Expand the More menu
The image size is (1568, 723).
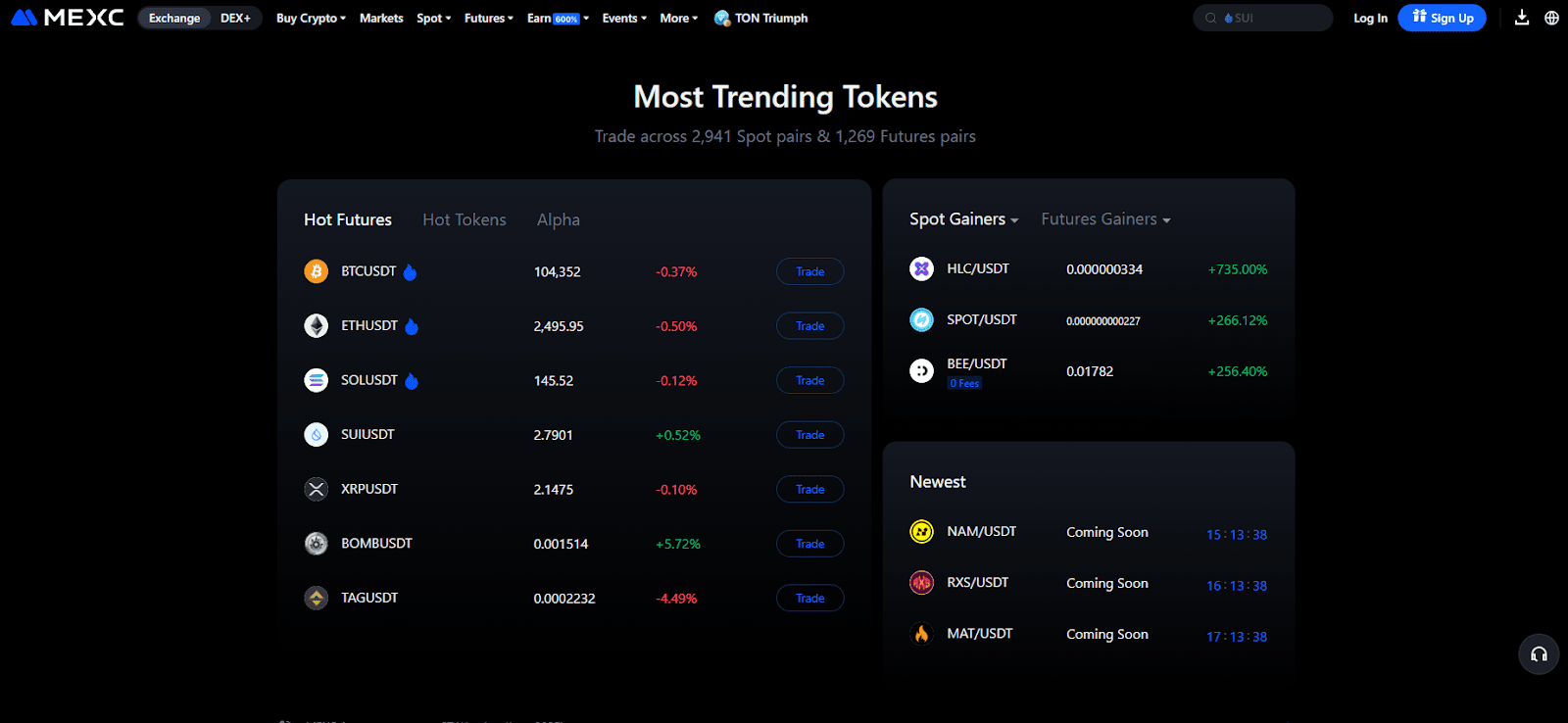[x=678, y=18]
